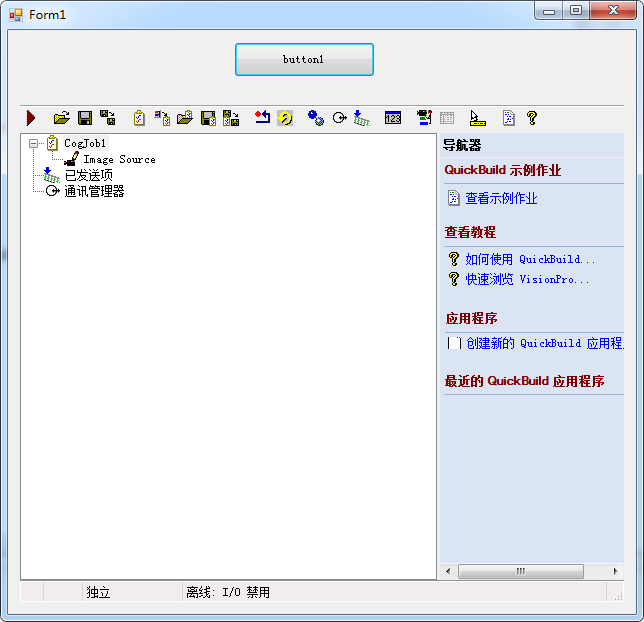Click the red Run jobs arrow icon
The height and width of the screenshot is (622, 644).
31,118
